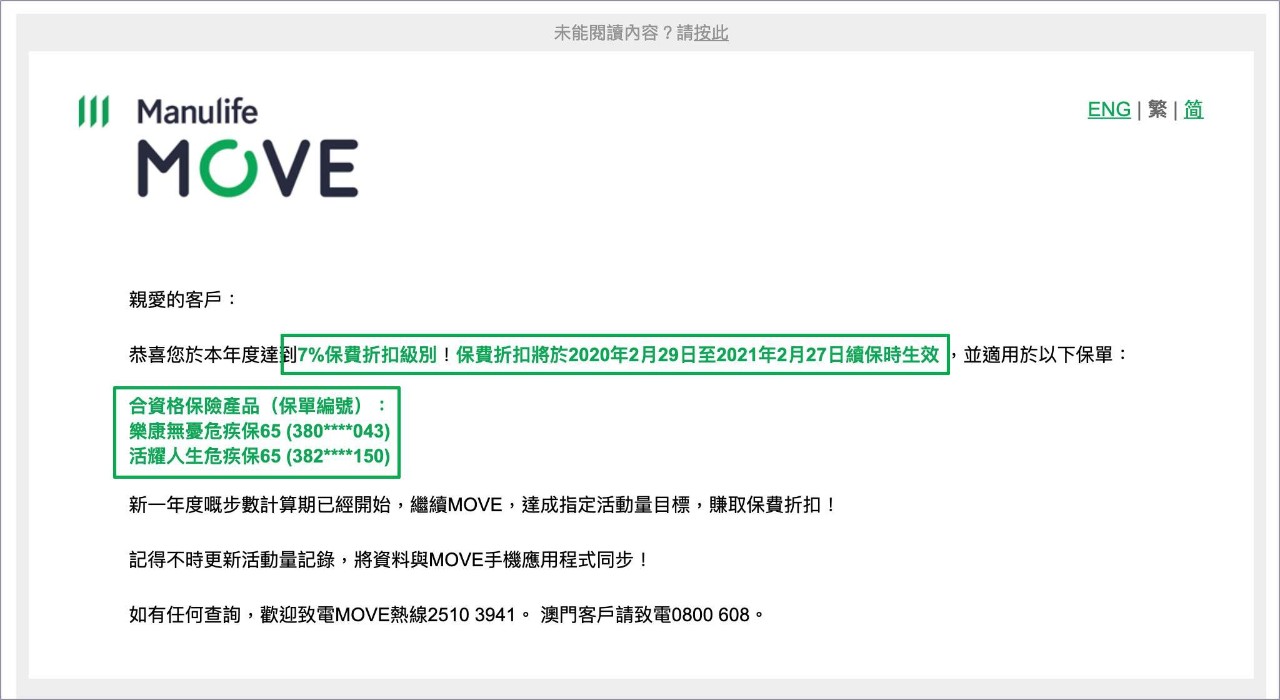The height and width of the screenshot is (700, 1280).
Task: Click the sentence starting 新一年度嘅步數計算期
Action: (x=483, y=505)
